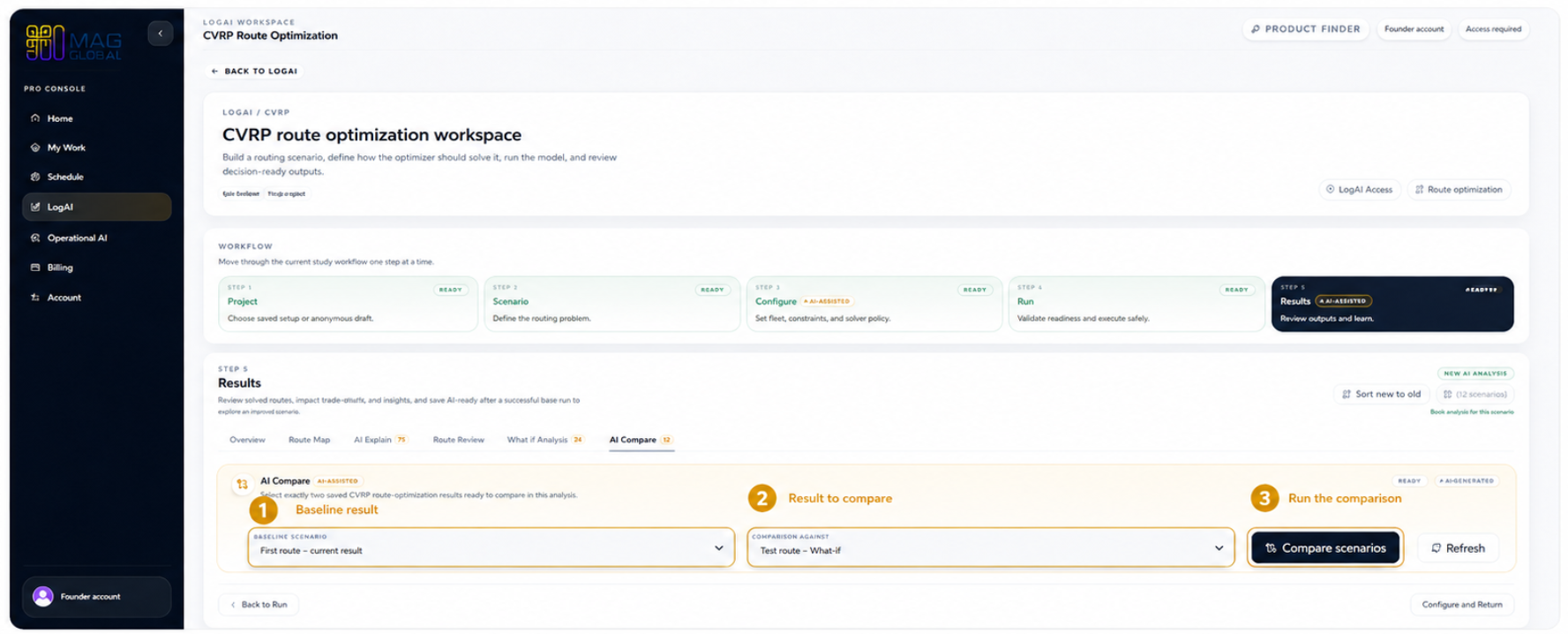Click Back to Run button
The width and height of the screenshot is (1568, 634).
259,605
